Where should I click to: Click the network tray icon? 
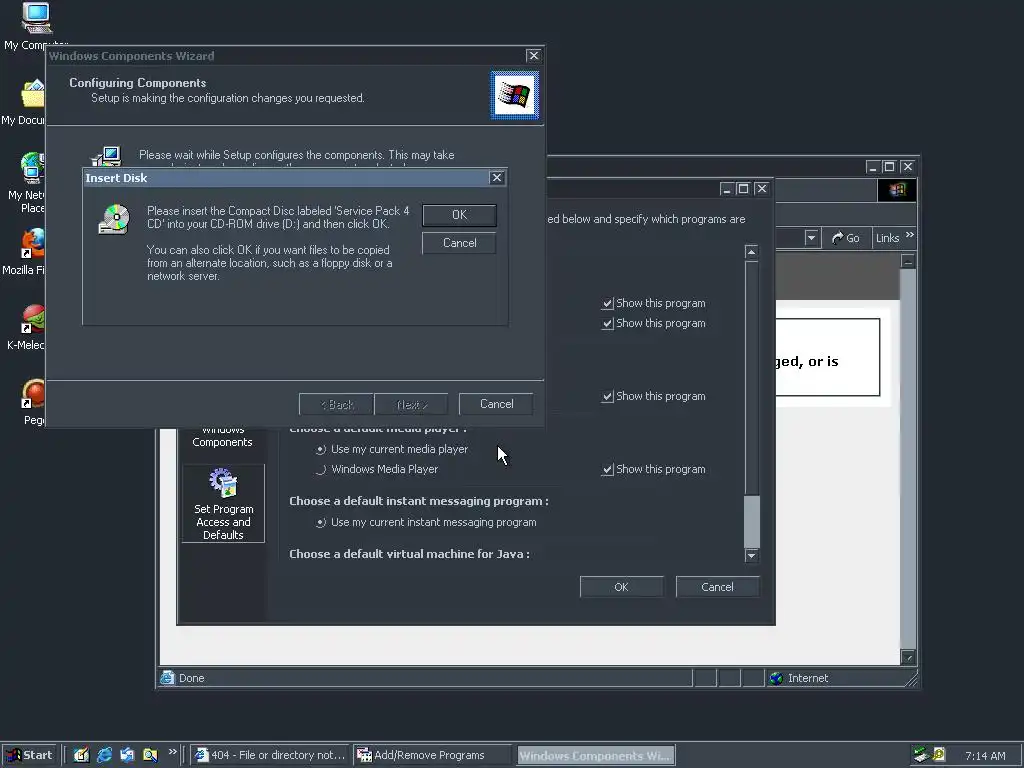[921, 755]
